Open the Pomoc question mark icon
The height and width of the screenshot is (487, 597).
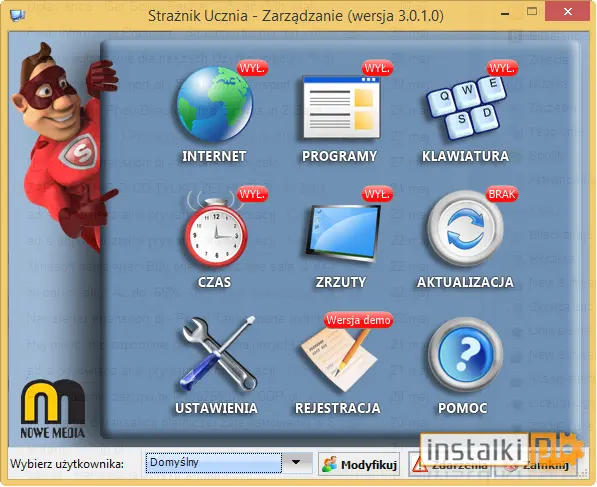click(x=465, y=355)
